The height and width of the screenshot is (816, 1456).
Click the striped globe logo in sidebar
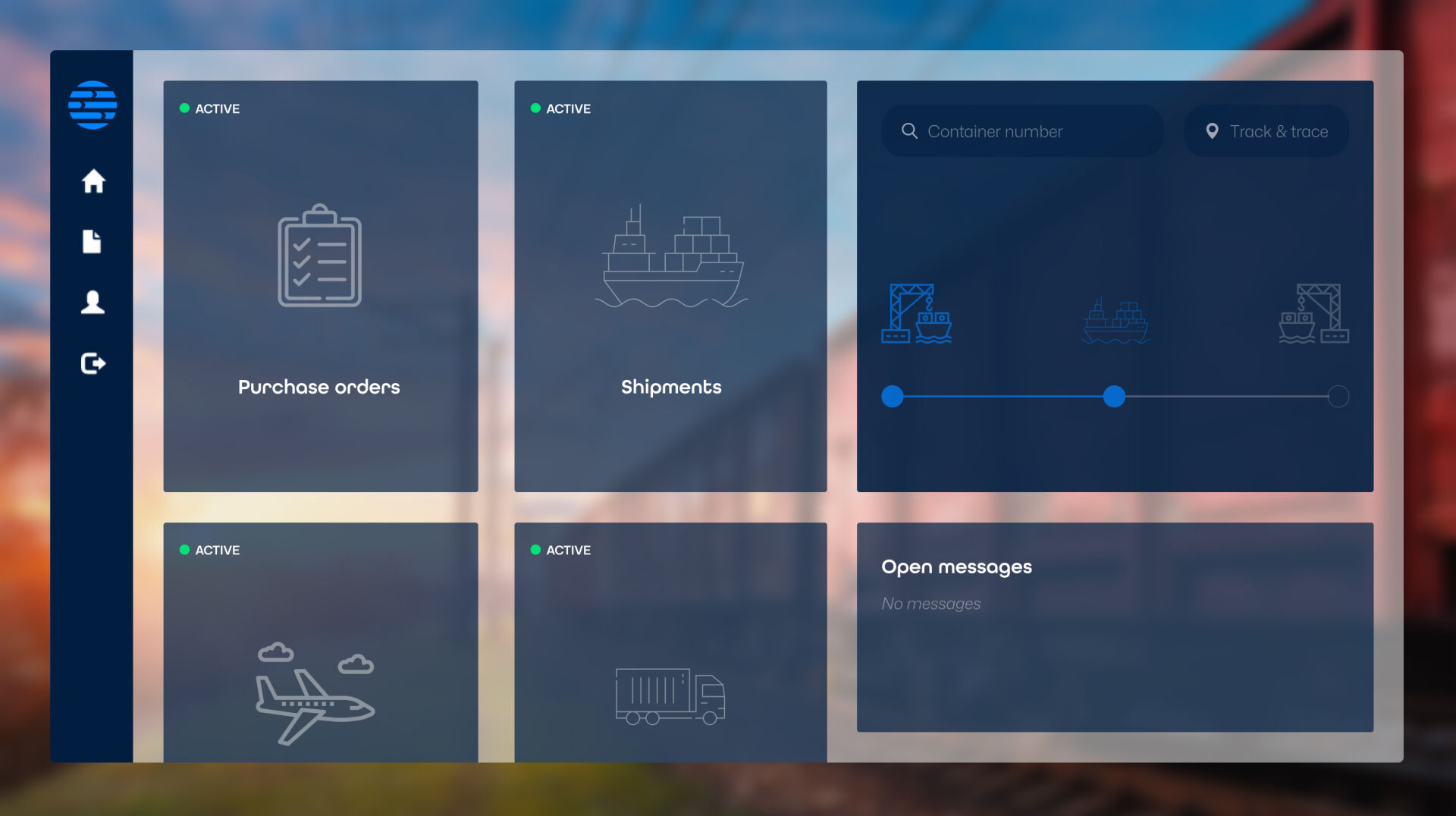click(x=93, y=105)
